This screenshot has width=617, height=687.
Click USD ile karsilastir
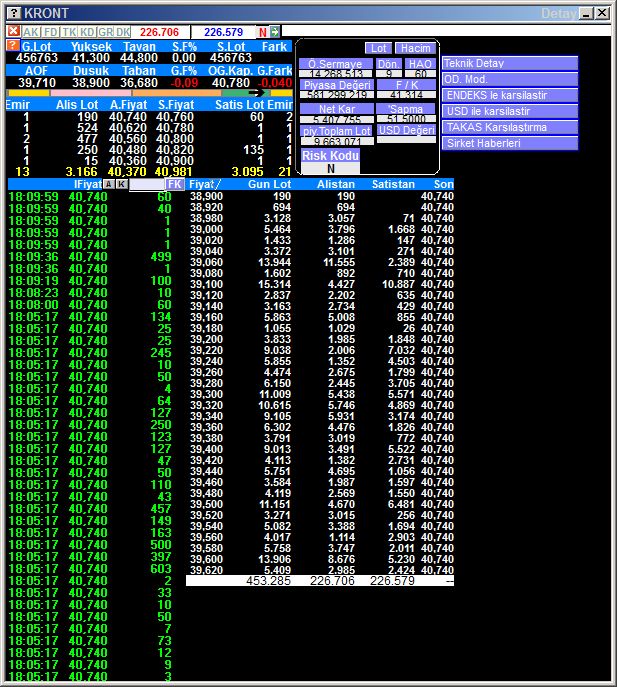click(510, 111)
